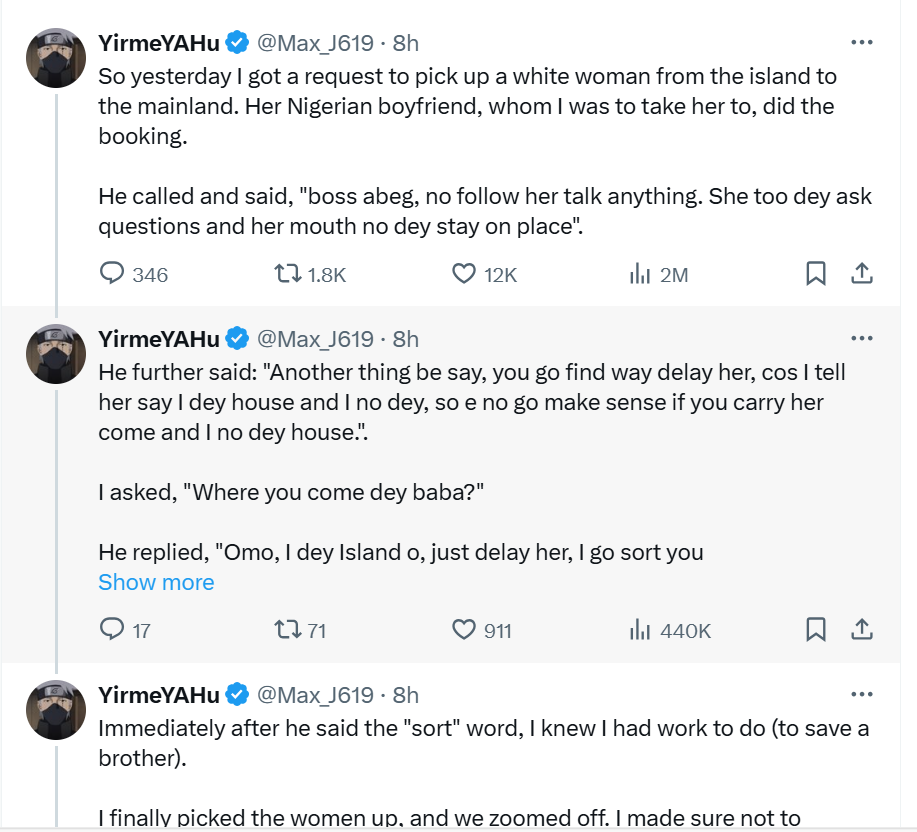
Task: Like the tweet with 911 likes
Action: pos(461,630)
